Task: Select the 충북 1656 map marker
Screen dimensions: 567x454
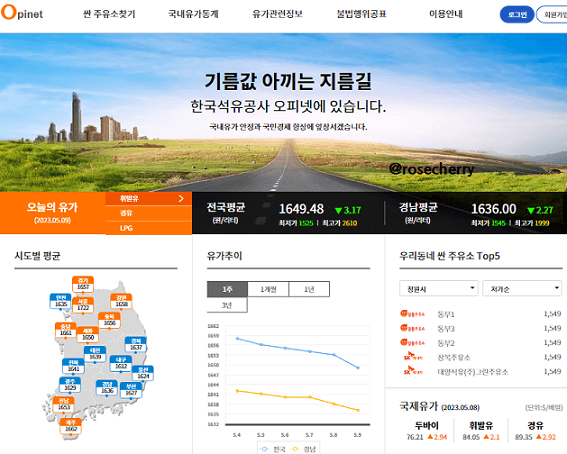Action: click(x=109, y=320)
